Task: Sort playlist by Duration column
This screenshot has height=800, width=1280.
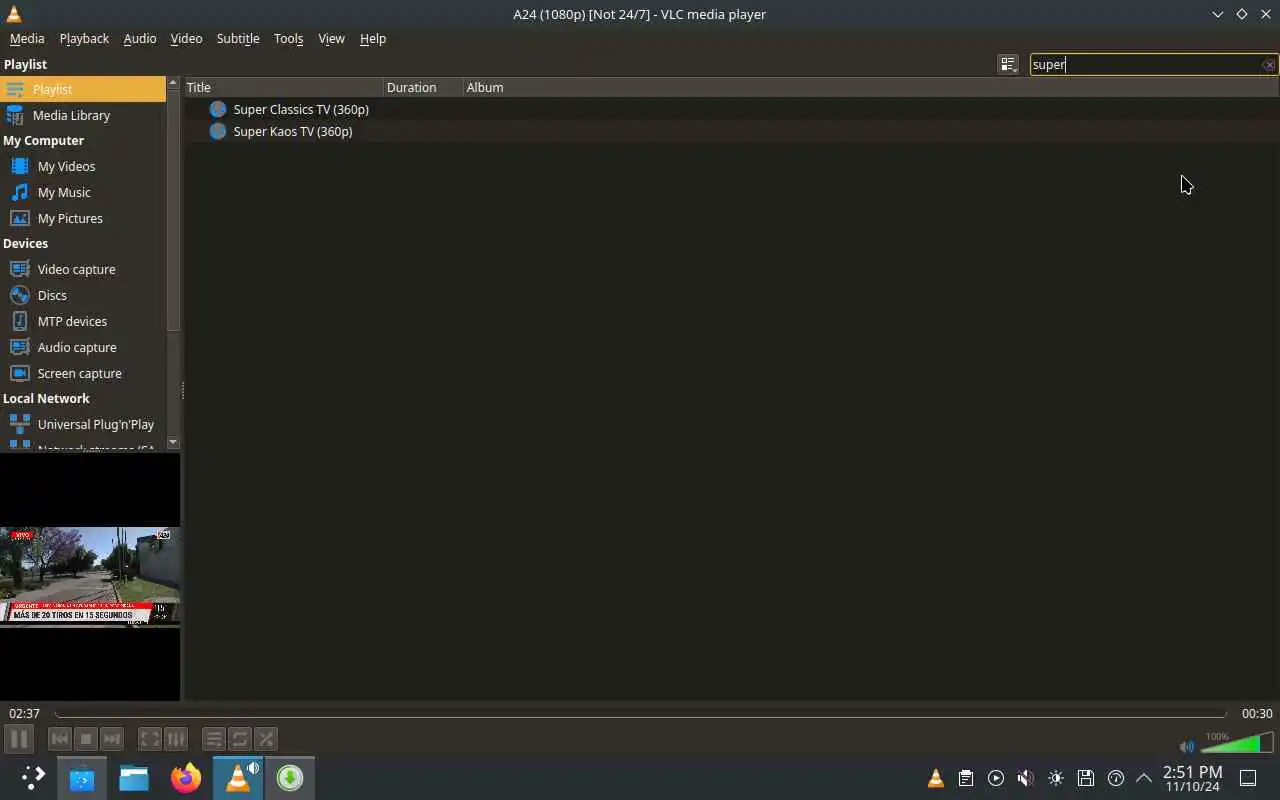Action: (x=423, y=87)
